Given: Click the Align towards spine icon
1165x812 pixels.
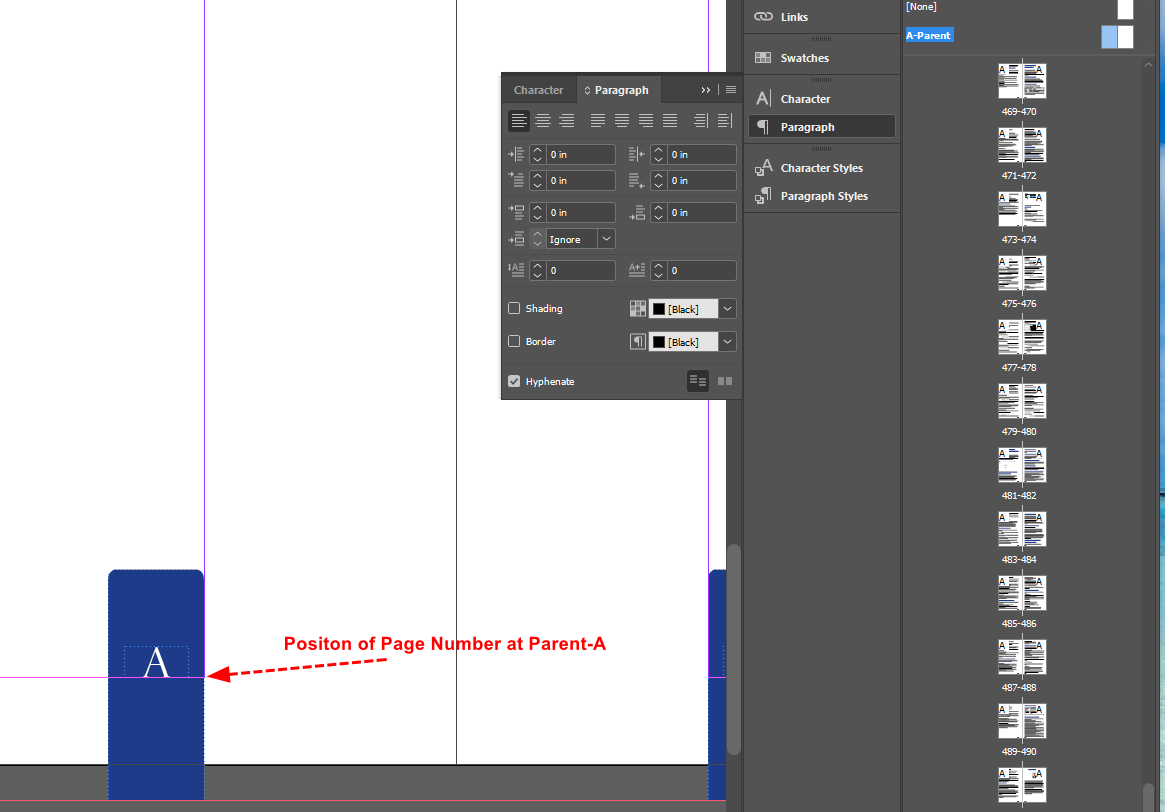Looking at the screenshot, I should [701, 120].
